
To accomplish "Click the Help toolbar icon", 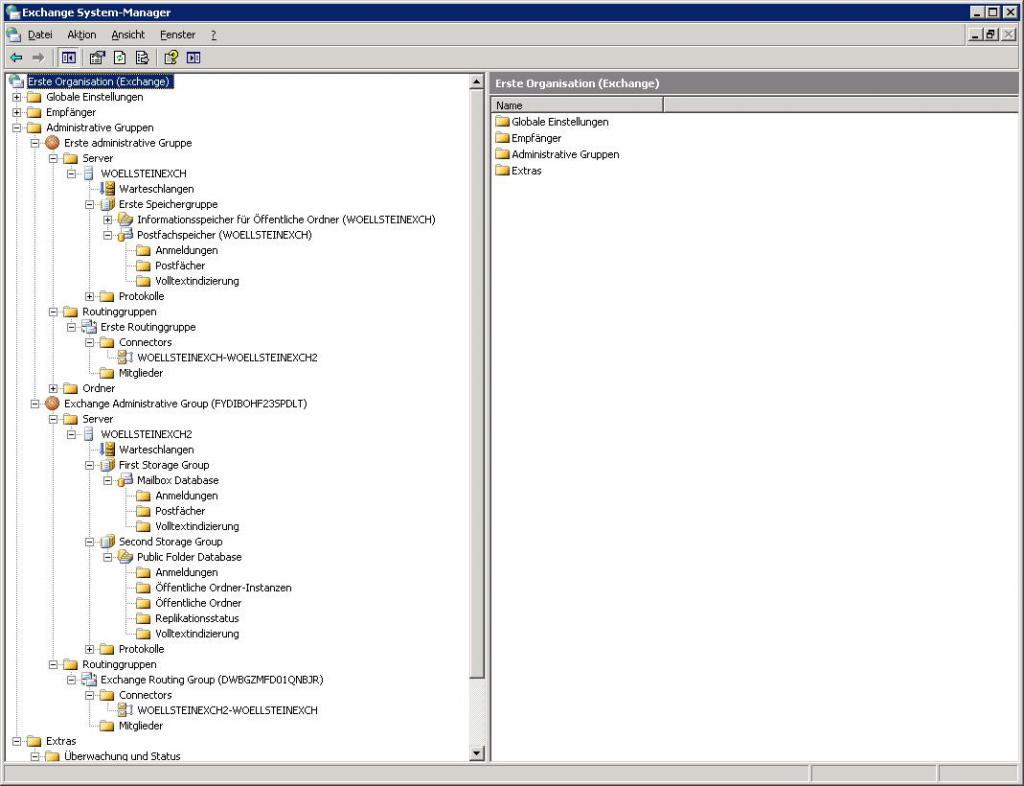I will (171, 58).
